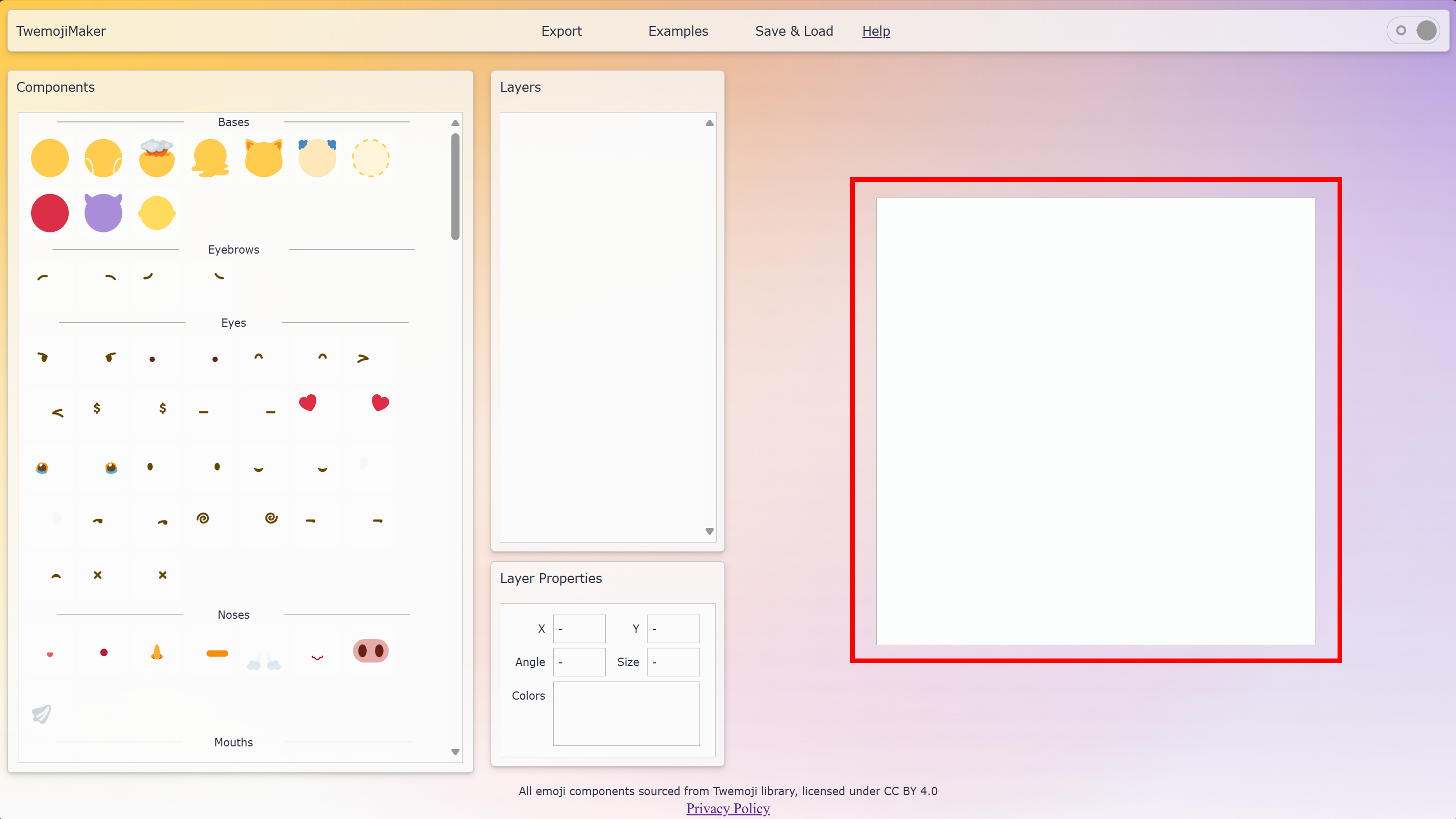This screenshot has width=1456, height=819.
Task: Click Layers panel scroll-down arrow
Action: point(709,531)
